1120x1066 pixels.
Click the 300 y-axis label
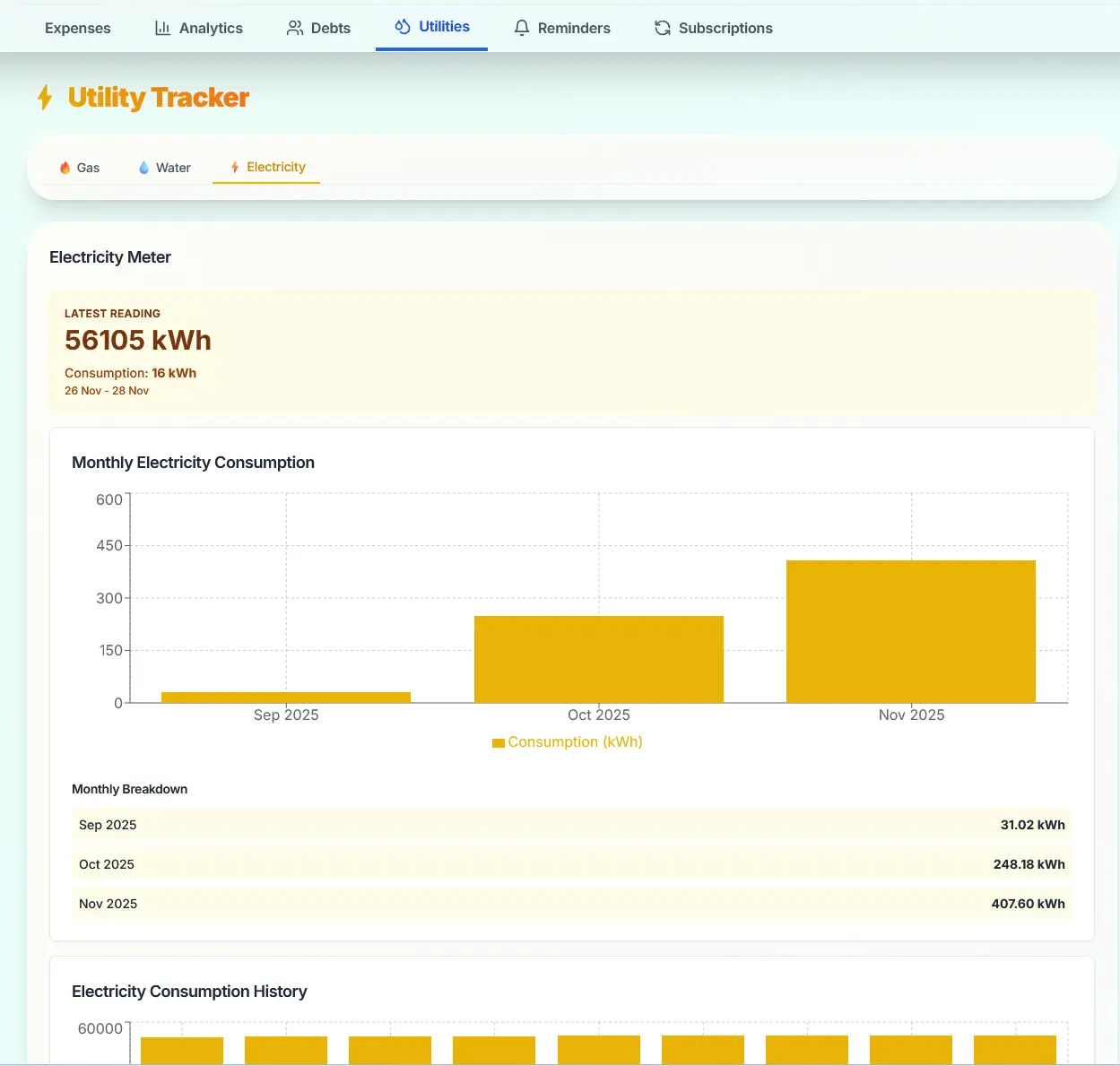pyautogui.click(x=109, y=598)
